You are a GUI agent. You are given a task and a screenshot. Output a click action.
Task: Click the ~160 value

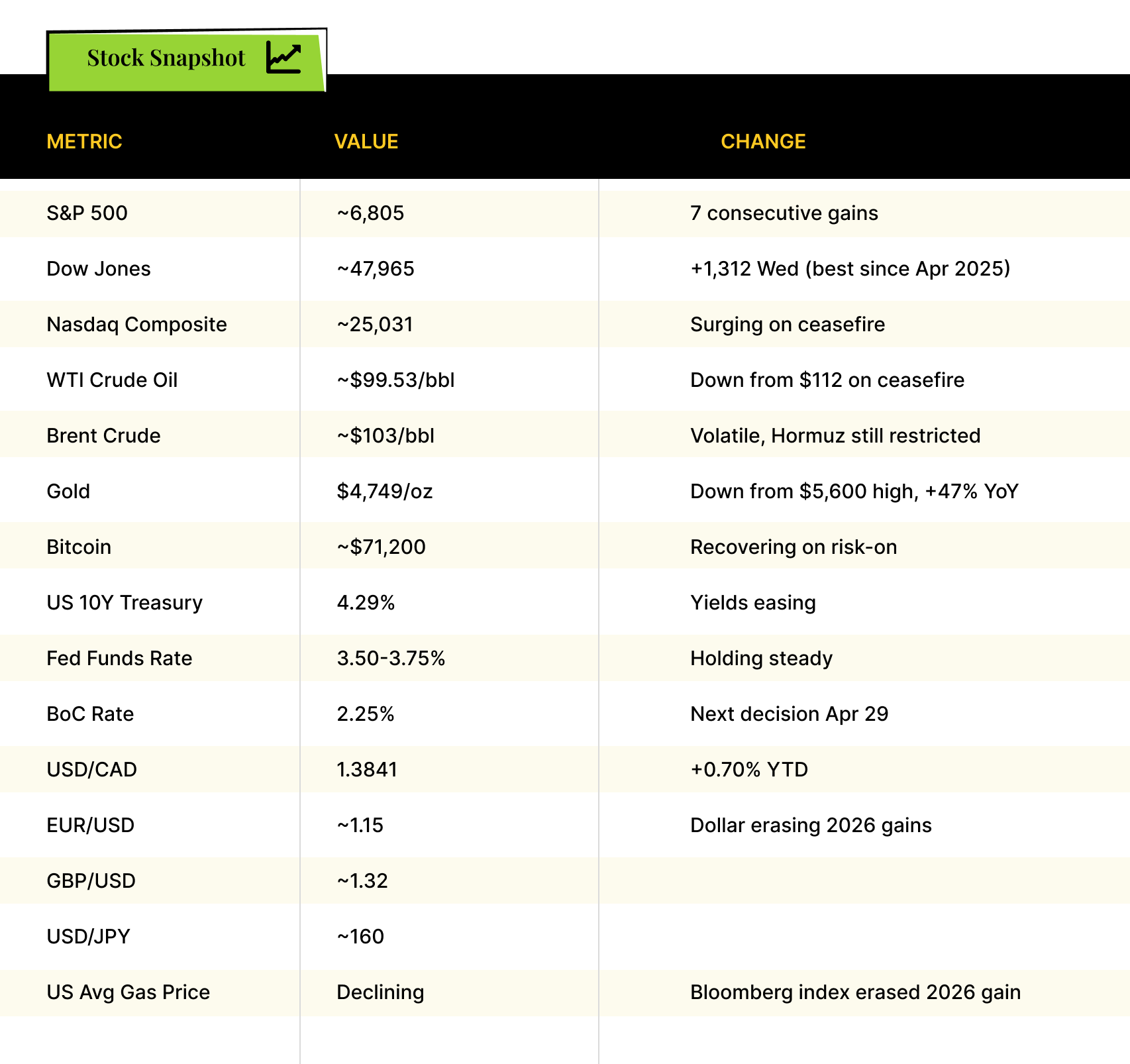[360, 937]
